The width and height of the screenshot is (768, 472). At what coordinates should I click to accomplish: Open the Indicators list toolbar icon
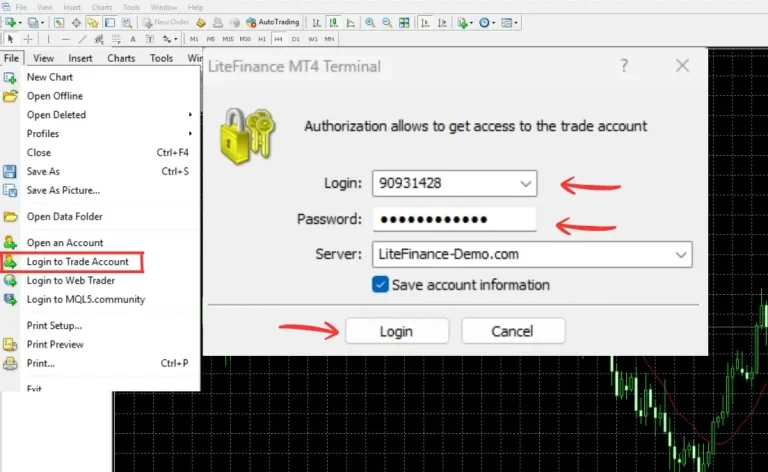click(x=462, y=23)
